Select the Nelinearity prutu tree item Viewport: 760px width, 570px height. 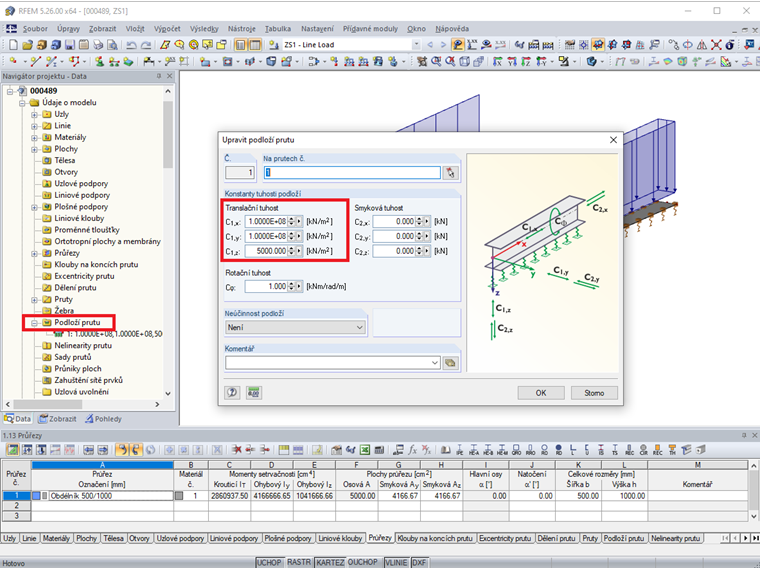(x=83, y=346)
